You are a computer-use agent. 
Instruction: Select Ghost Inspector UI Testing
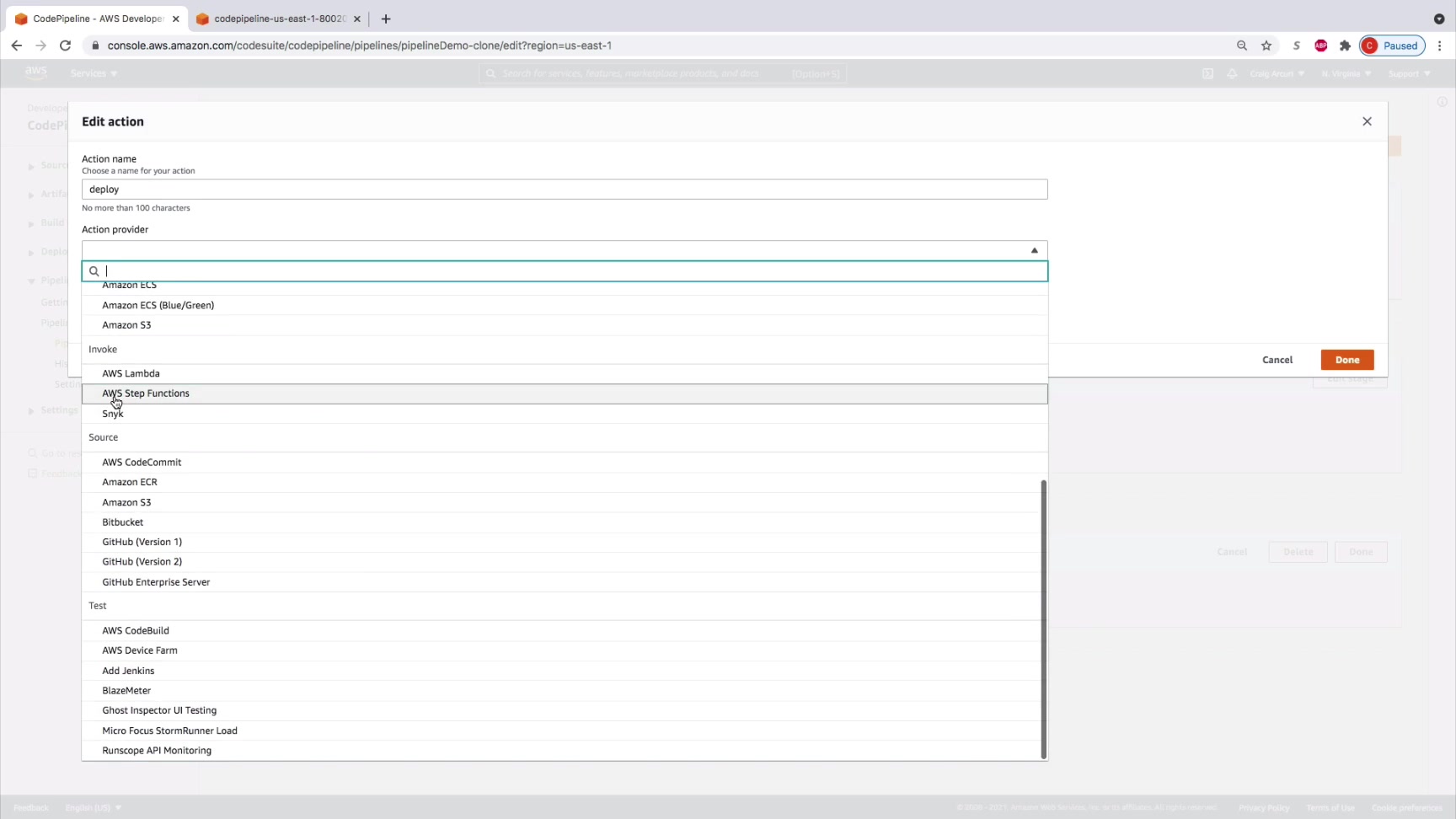click(x=565, y=710)
